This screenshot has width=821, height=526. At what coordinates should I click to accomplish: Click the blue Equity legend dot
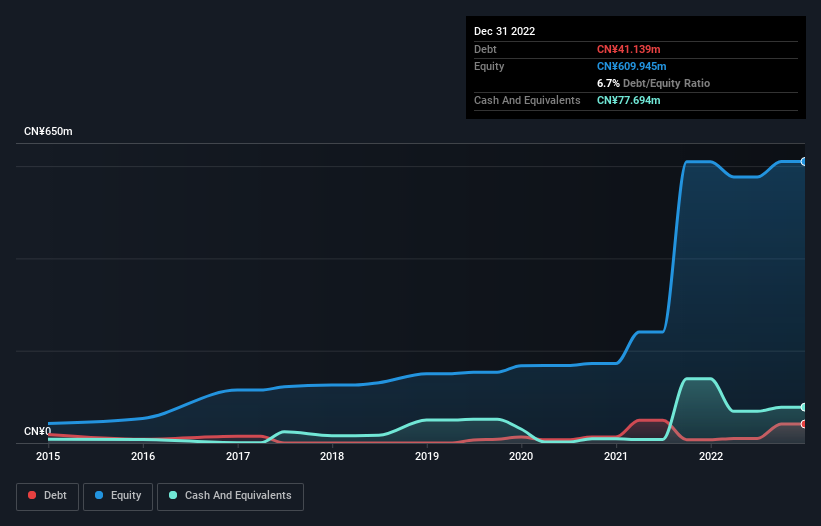(99, 495)
